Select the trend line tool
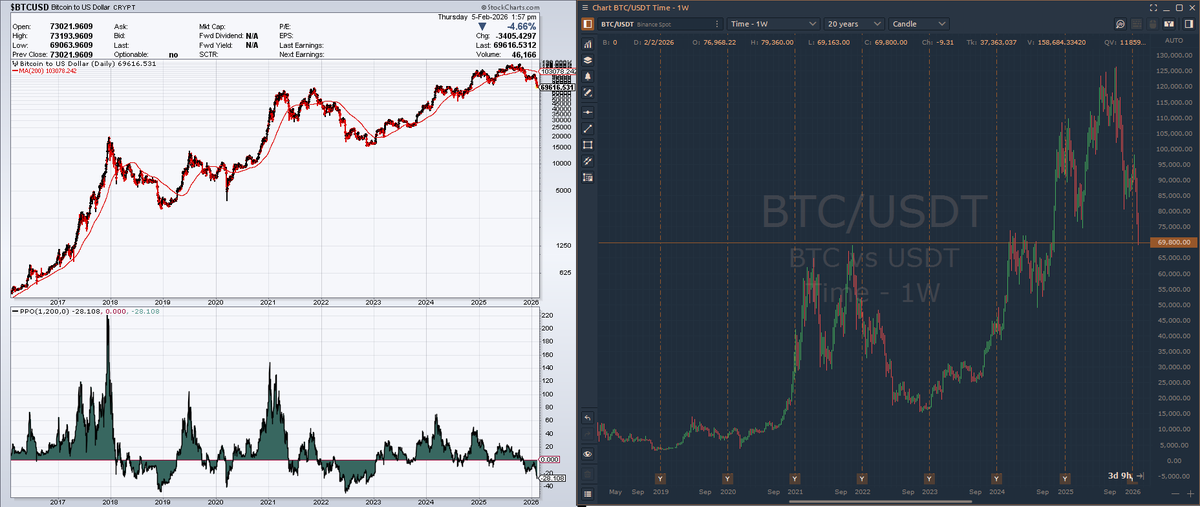 click(588, 127)
